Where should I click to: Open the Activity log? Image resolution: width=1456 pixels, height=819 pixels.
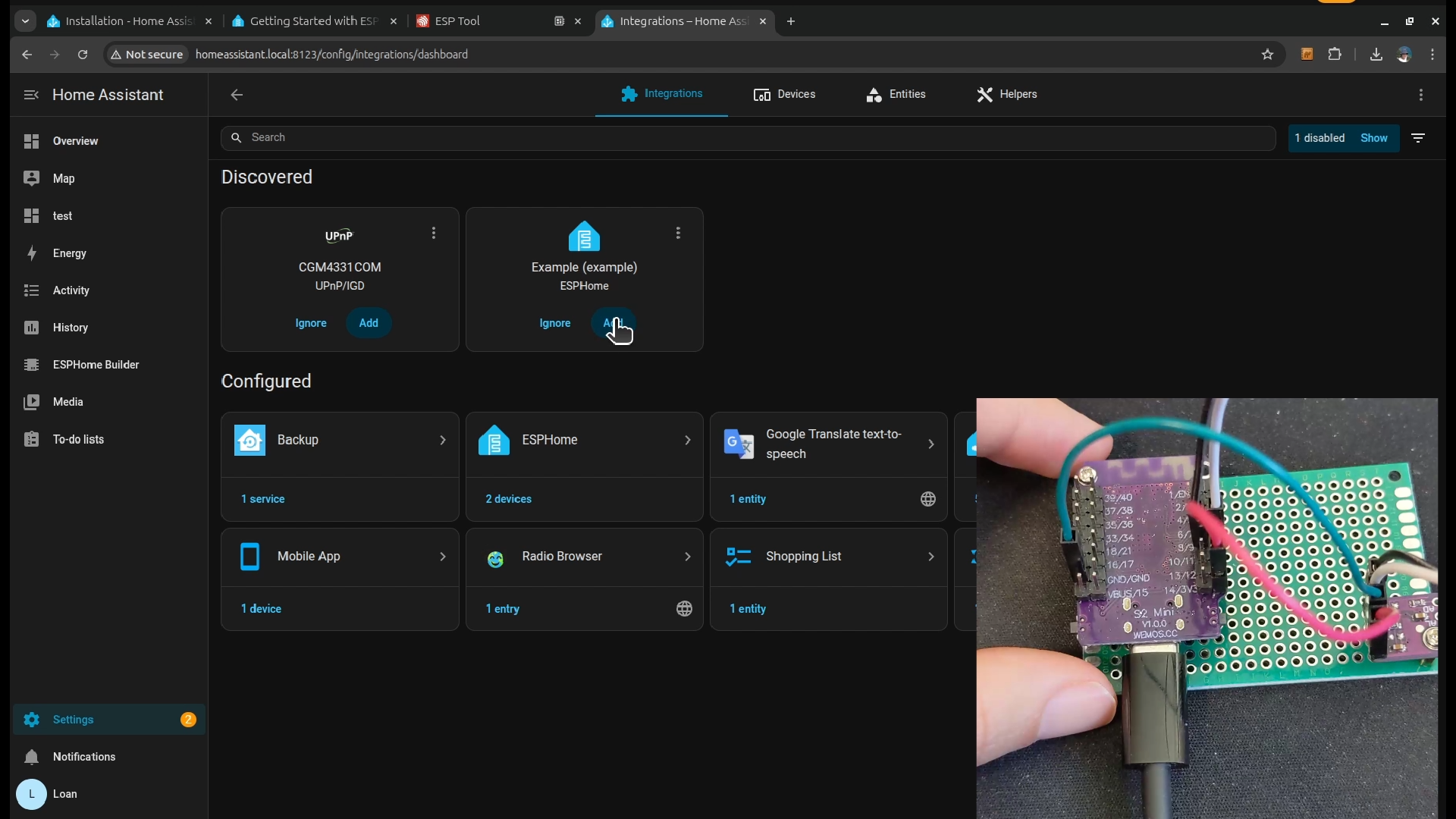pos(109,290)
